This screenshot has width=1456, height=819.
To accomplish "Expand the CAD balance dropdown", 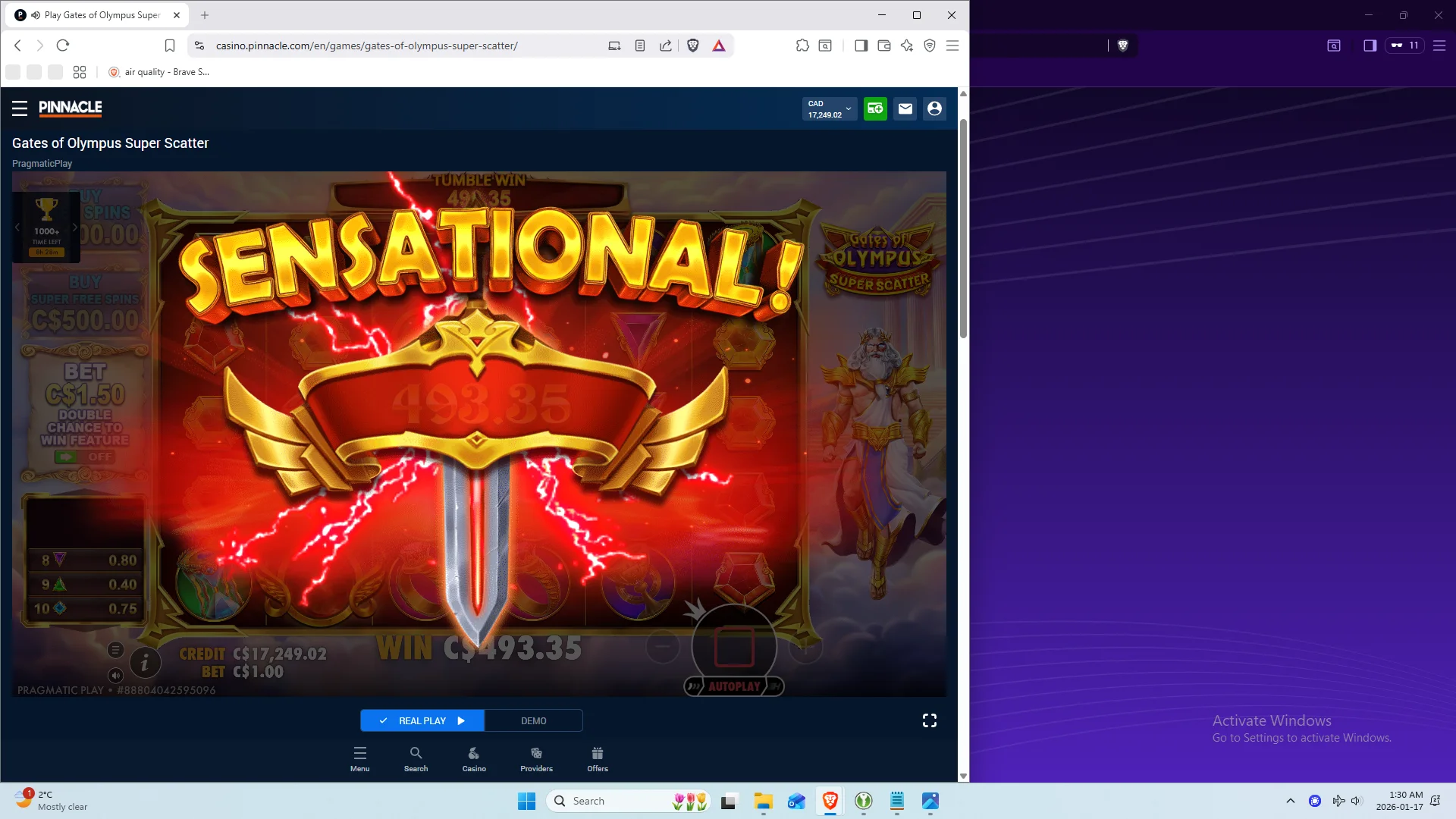I will click(830, 109).
